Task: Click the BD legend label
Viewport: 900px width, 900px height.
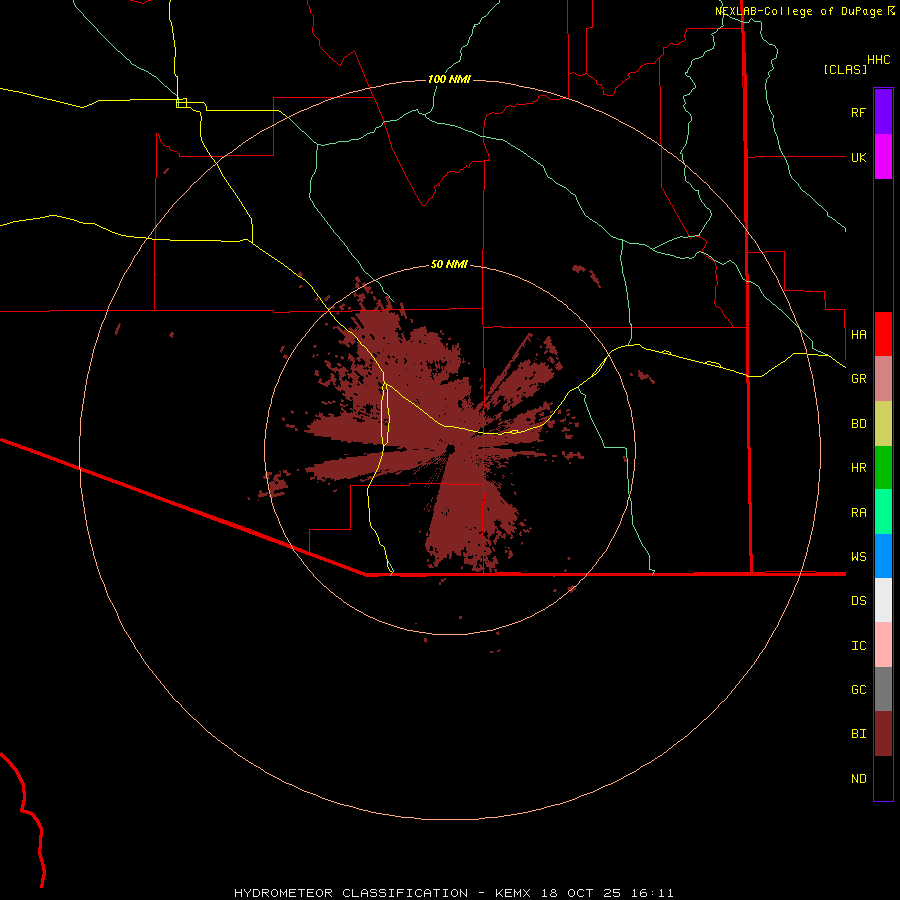Action: click(x=858, y=424)
